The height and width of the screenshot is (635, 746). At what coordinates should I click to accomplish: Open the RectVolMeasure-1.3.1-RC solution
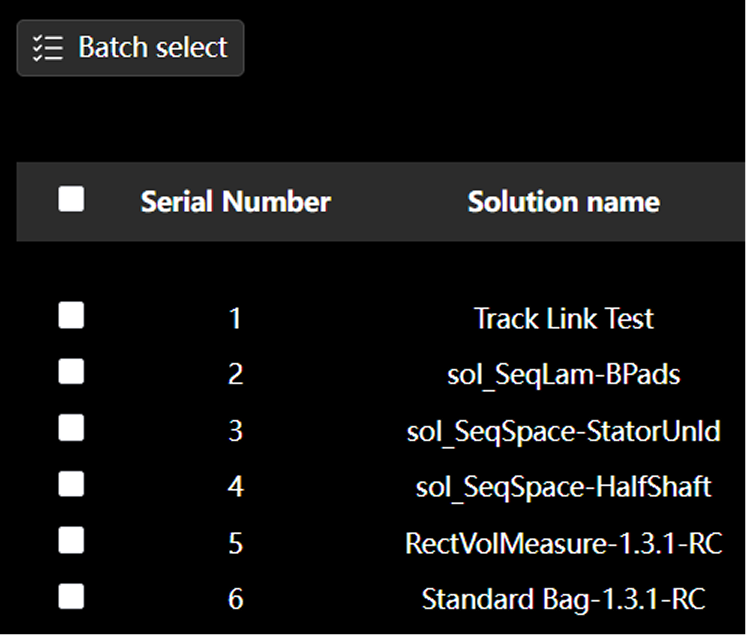click(x=563, y=543)
